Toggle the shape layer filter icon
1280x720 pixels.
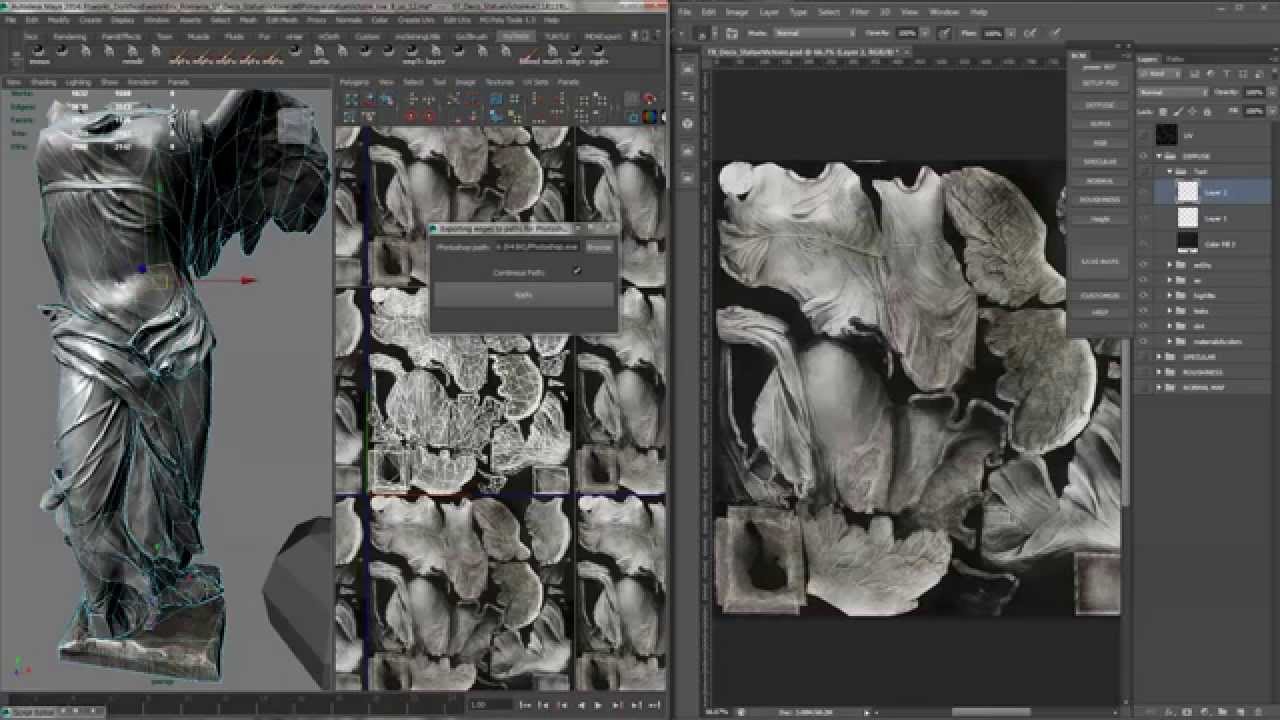pos(1242,74)
